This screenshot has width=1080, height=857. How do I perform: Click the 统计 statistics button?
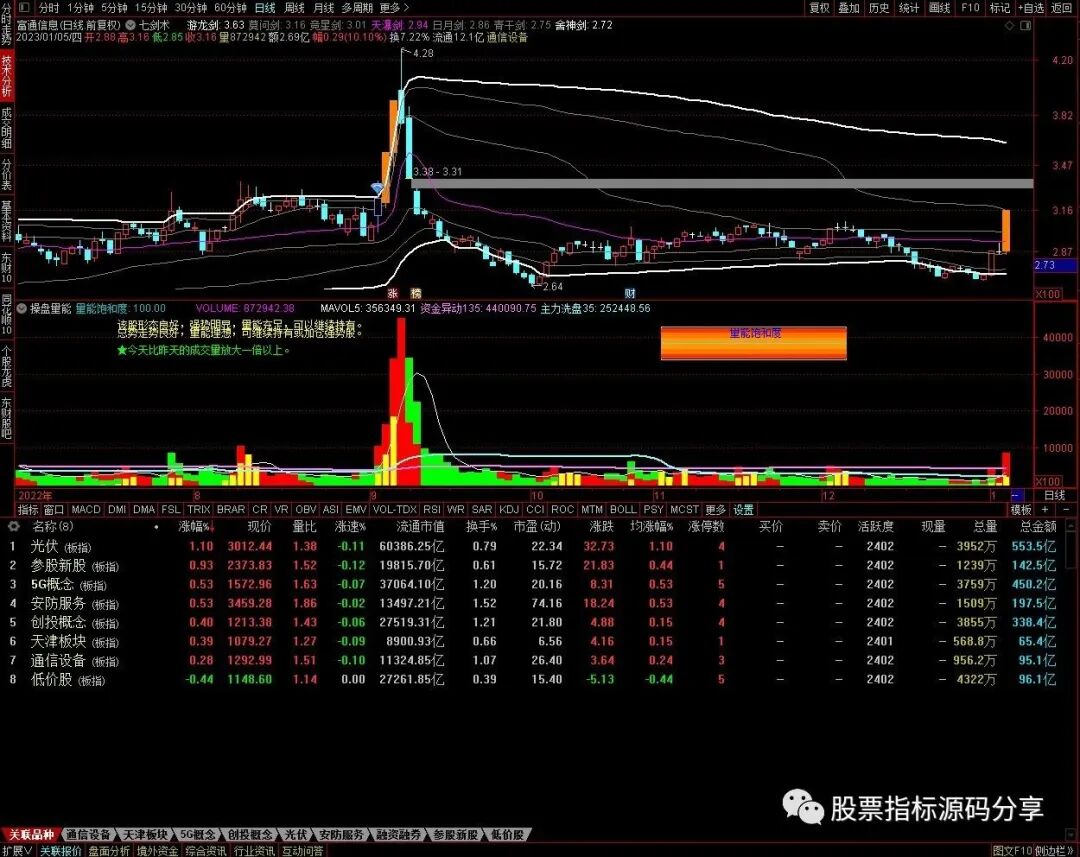(909, 8)
